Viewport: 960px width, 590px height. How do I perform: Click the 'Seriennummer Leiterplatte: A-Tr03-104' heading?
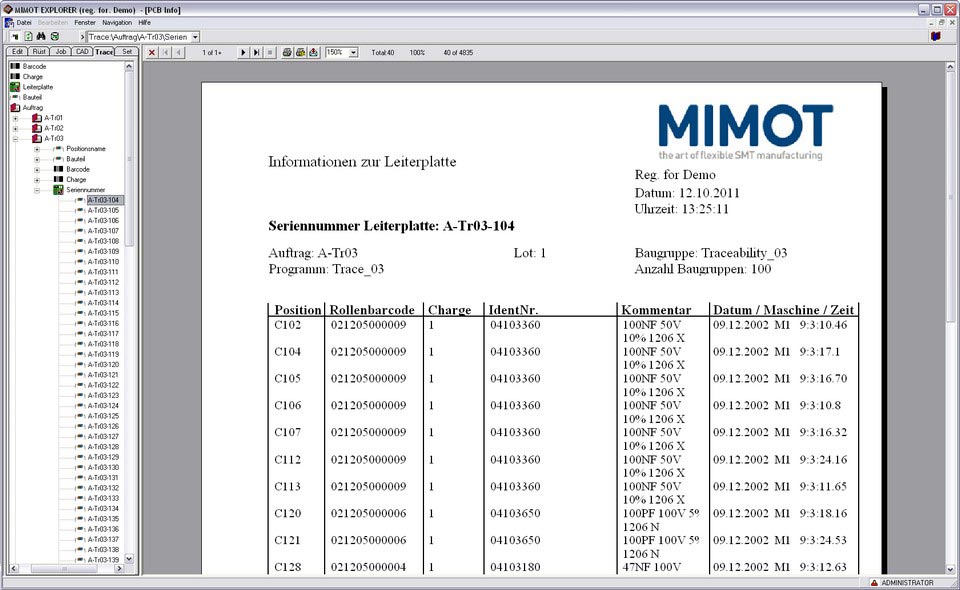point(391,226)
